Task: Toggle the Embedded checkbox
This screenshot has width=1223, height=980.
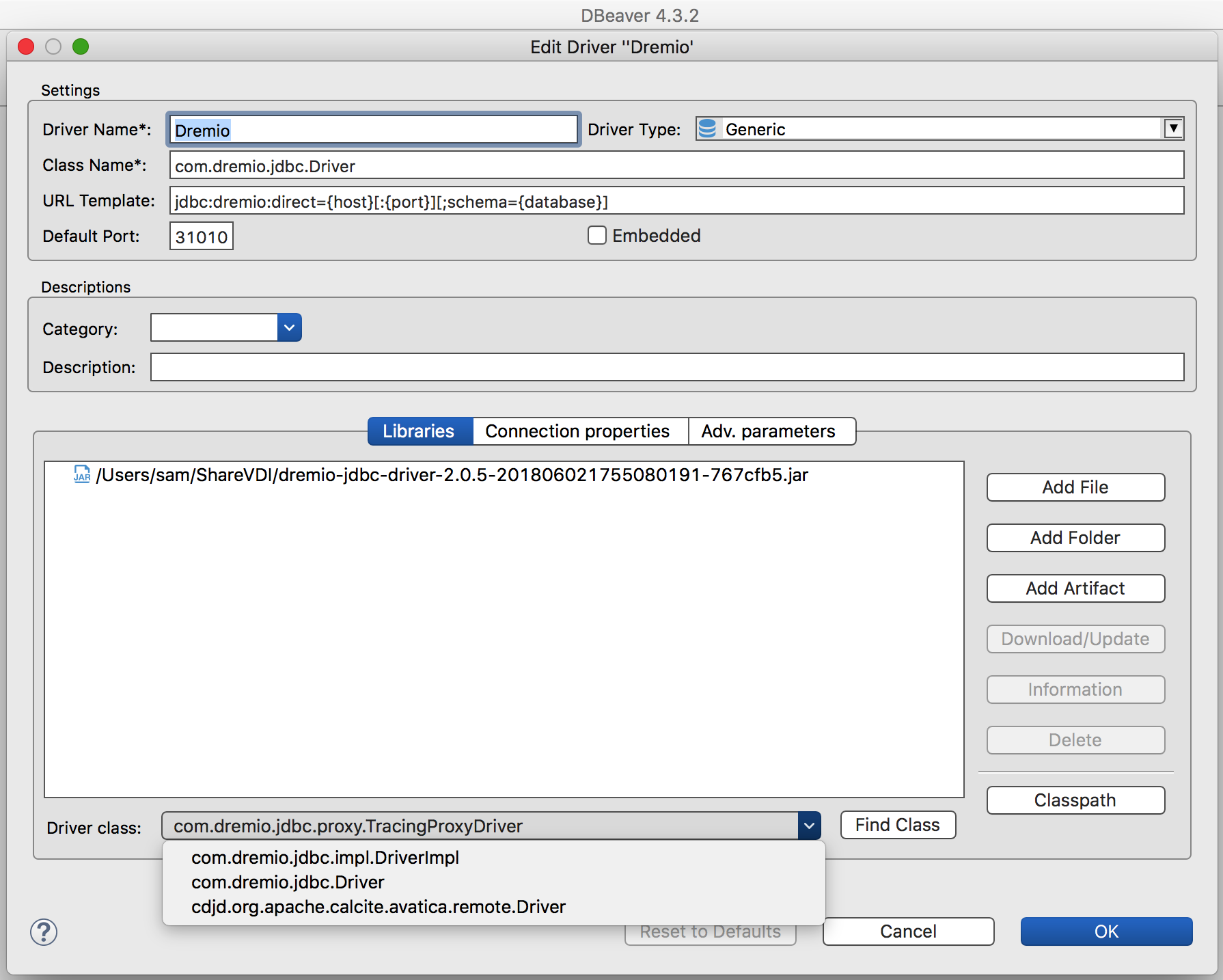Action: pos(597,236)
